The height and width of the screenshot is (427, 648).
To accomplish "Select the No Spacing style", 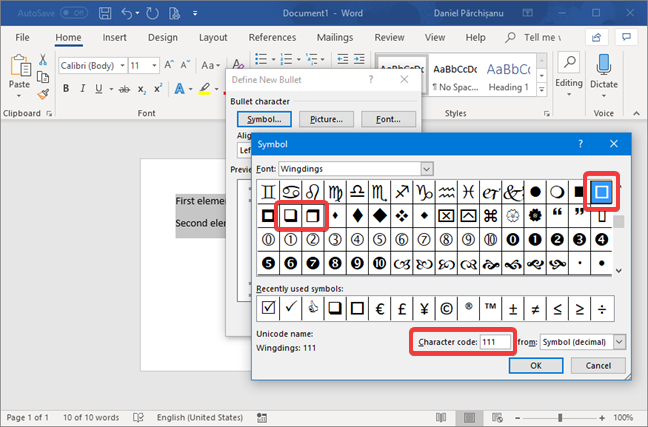I will (x=455, y=76).
